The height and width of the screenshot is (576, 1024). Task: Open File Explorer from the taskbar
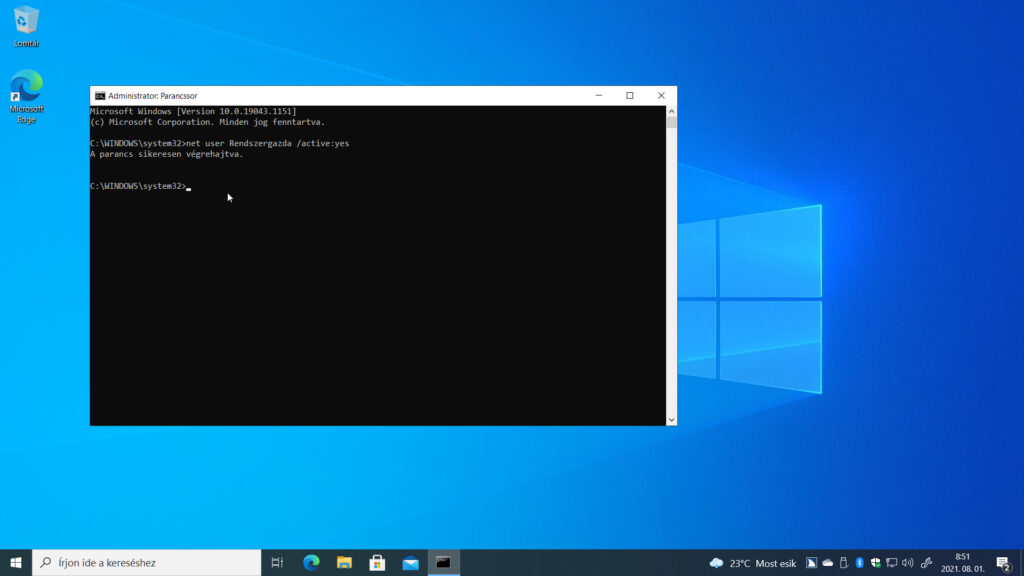pyautogui.click(x=344, y=562)
